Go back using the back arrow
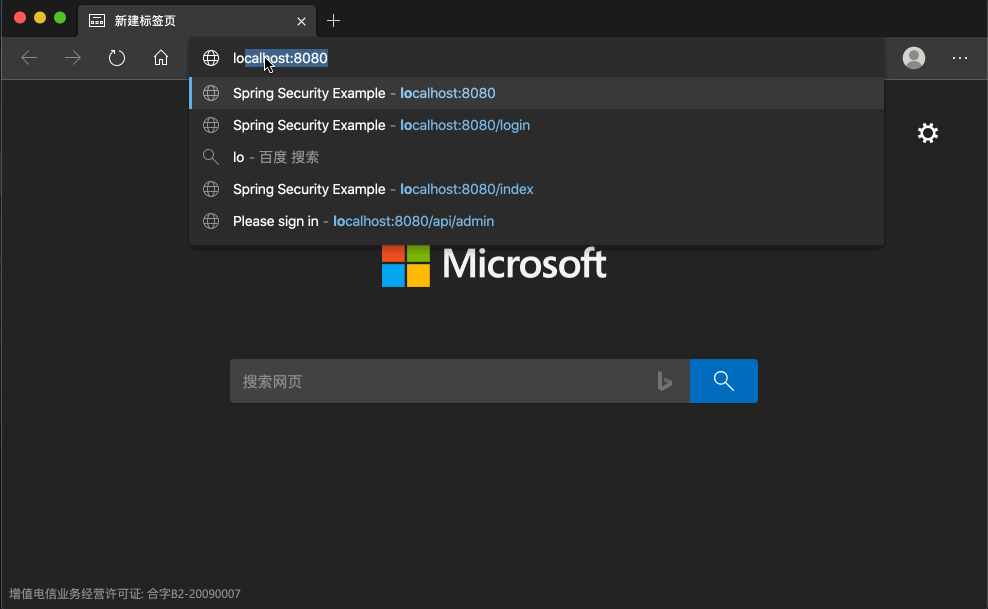The width and height of the screenshot is (988, 609). click(29, 58)
